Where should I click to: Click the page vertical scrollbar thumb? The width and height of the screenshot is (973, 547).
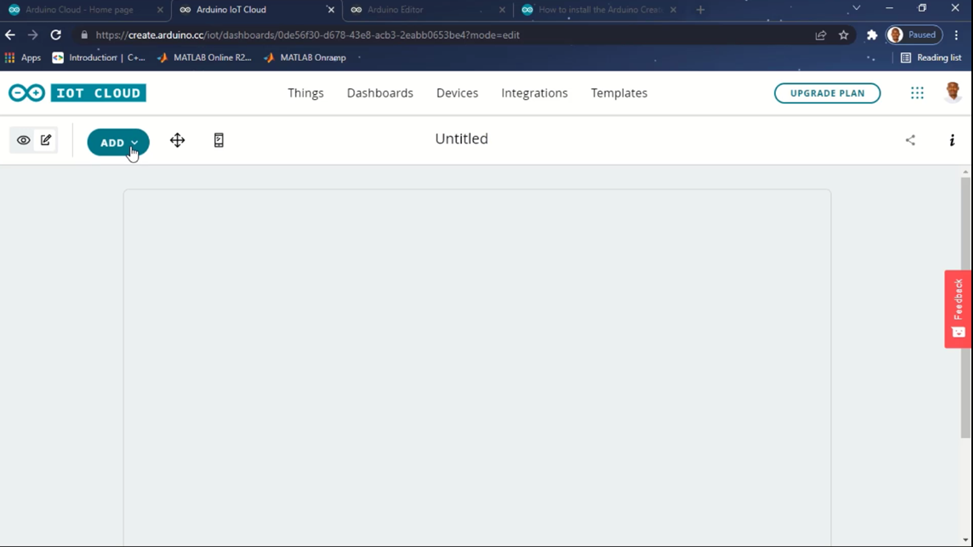[965, 307]
